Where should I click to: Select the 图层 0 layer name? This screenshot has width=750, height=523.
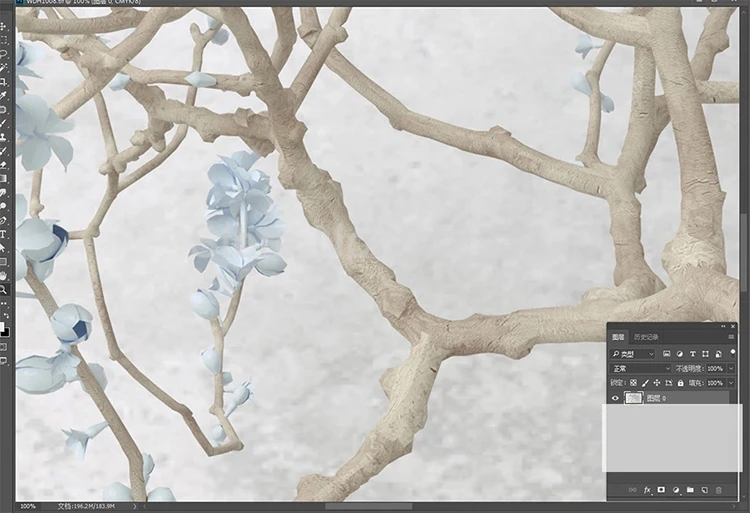click(x=657, y=398)
